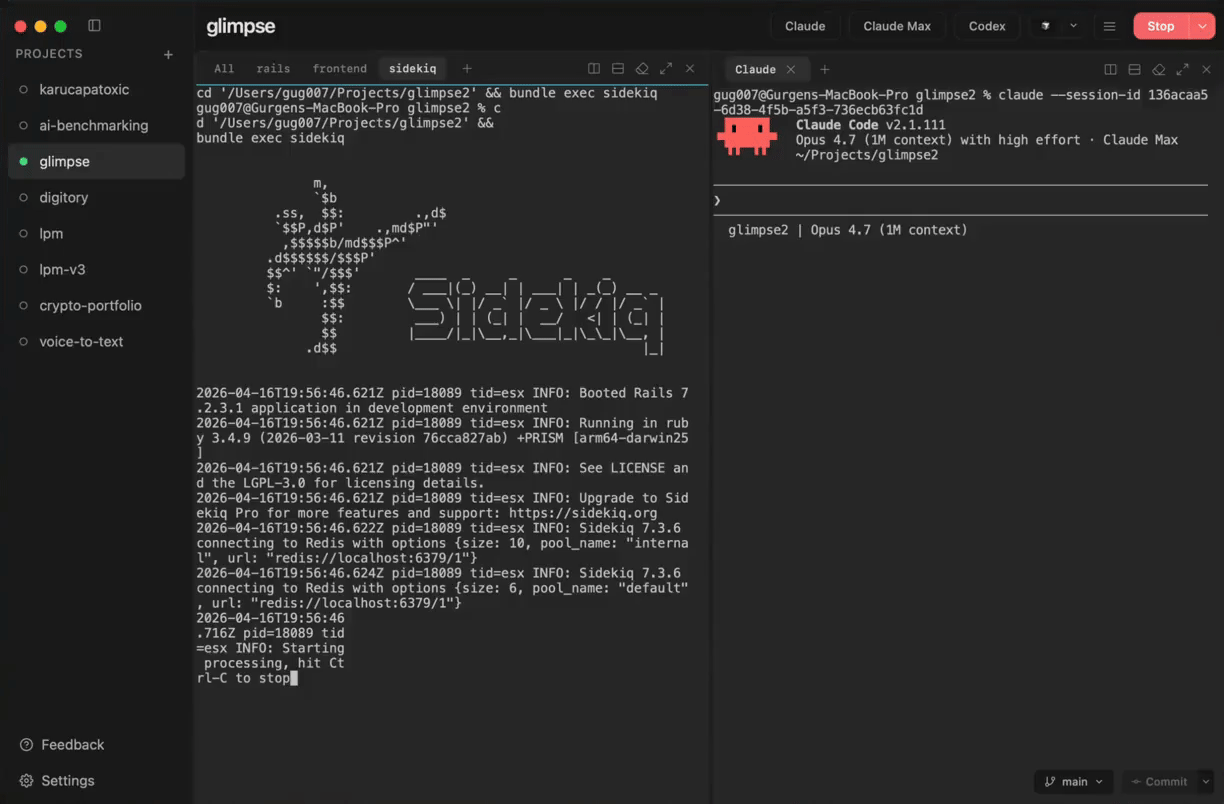Expand the sidekiq pane to fullscreen

(666, 69)
